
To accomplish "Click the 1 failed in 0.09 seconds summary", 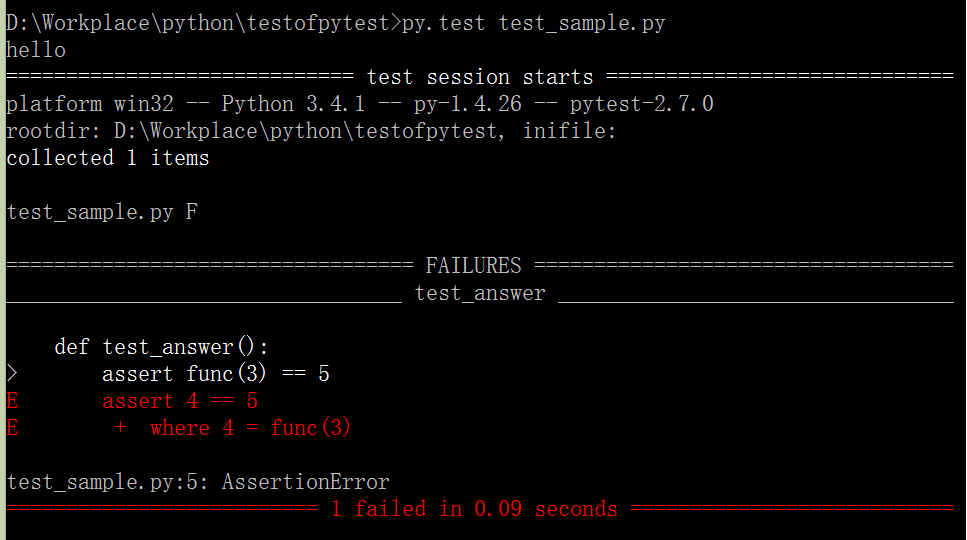I will point(474,509).
